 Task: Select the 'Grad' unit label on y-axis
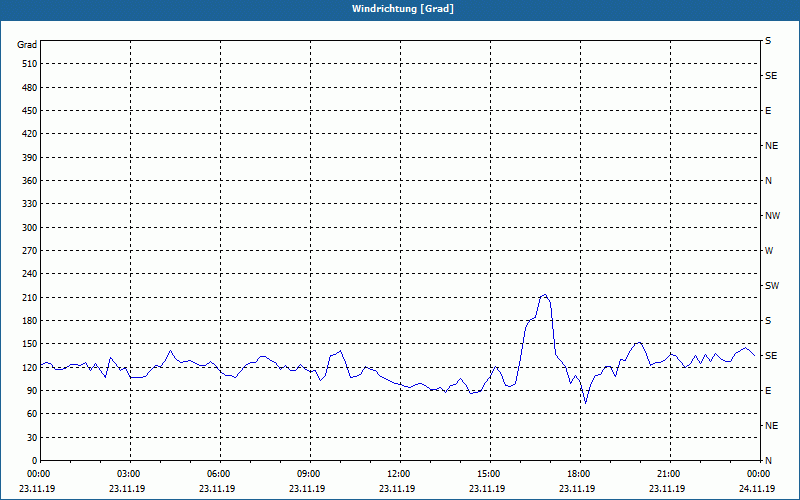27,45
